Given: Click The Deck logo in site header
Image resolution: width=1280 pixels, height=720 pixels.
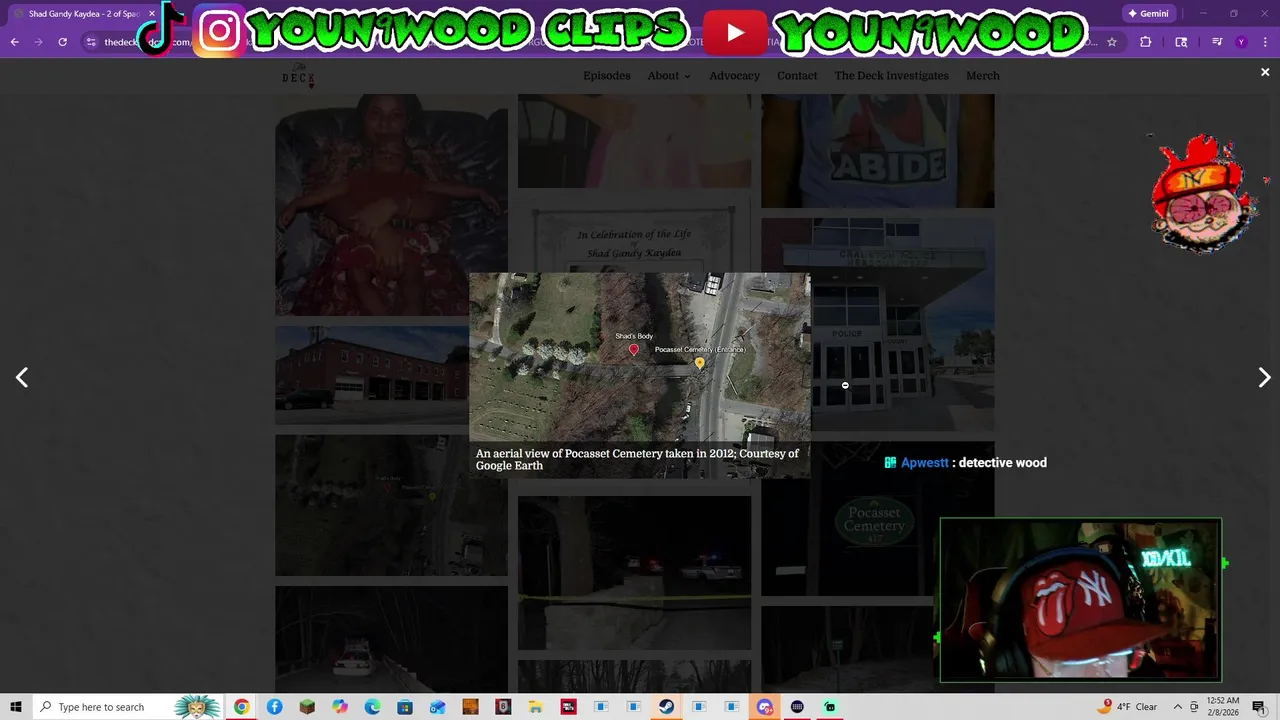Looking at the screenshot, I should (x=298, y=76).
